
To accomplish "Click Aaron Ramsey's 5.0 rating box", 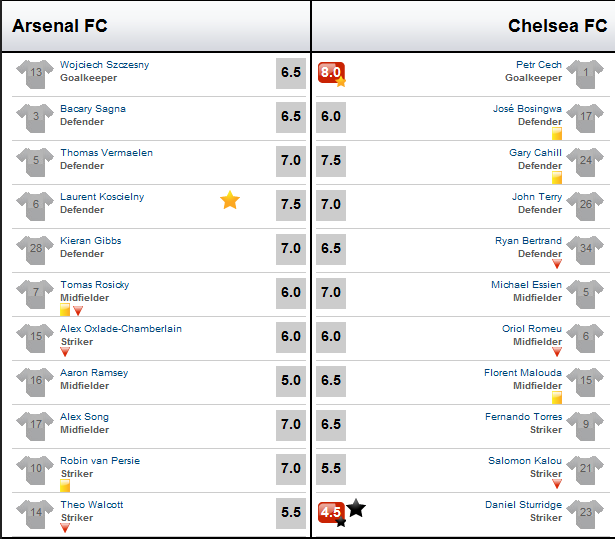I will (x=291, y=381).
